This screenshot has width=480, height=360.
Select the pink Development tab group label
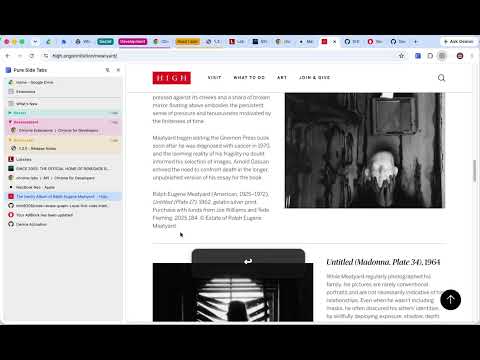coord(133,42)
